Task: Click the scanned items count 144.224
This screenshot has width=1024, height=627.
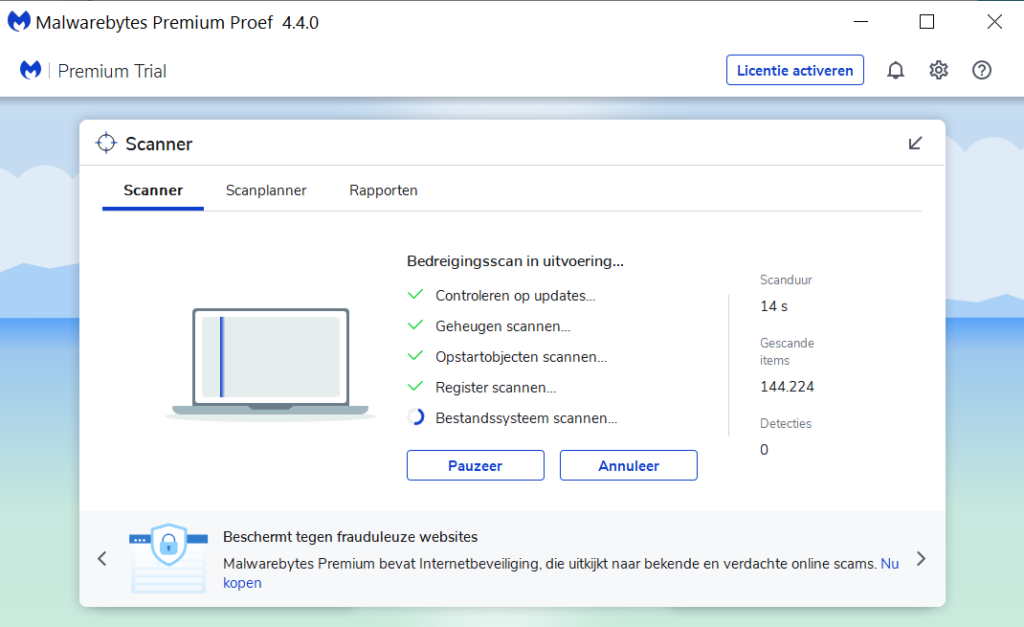Action: tap(787, 387)
